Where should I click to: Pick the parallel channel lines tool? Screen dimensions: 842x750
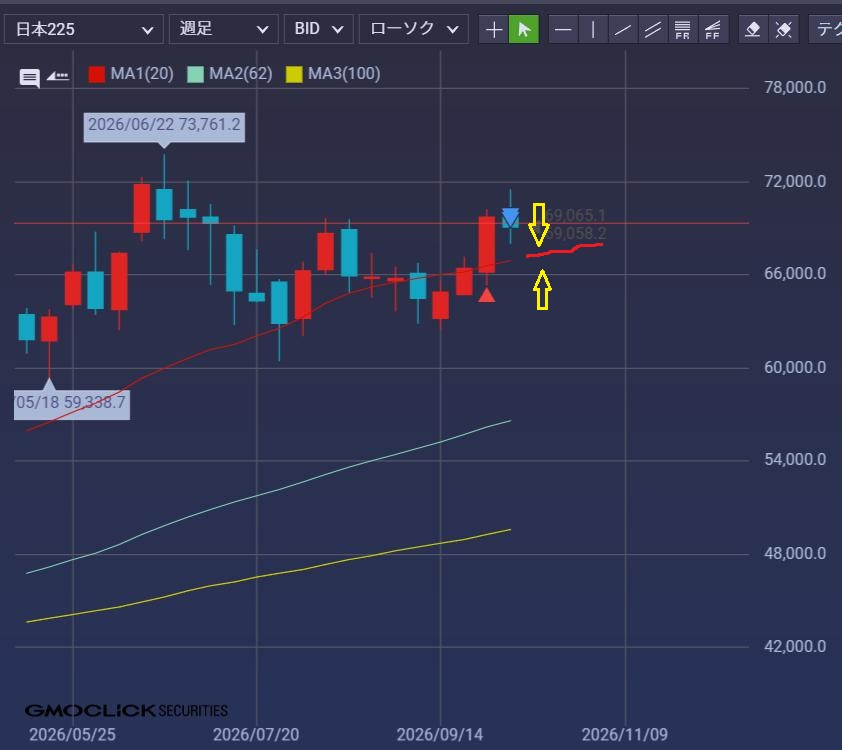pos(653,29)
